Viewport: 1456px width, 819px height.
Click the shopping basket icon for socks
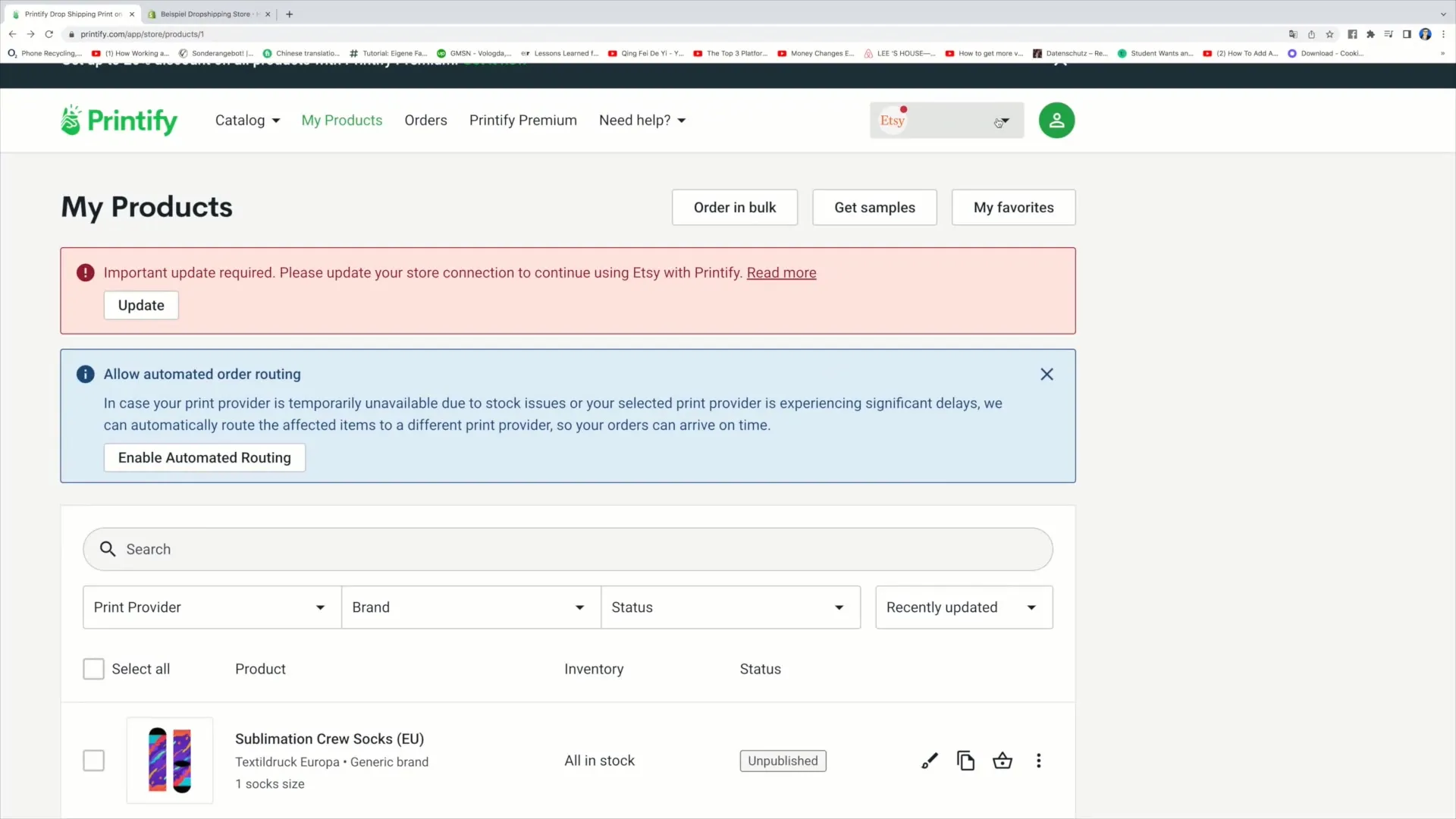click(1002, 761)
